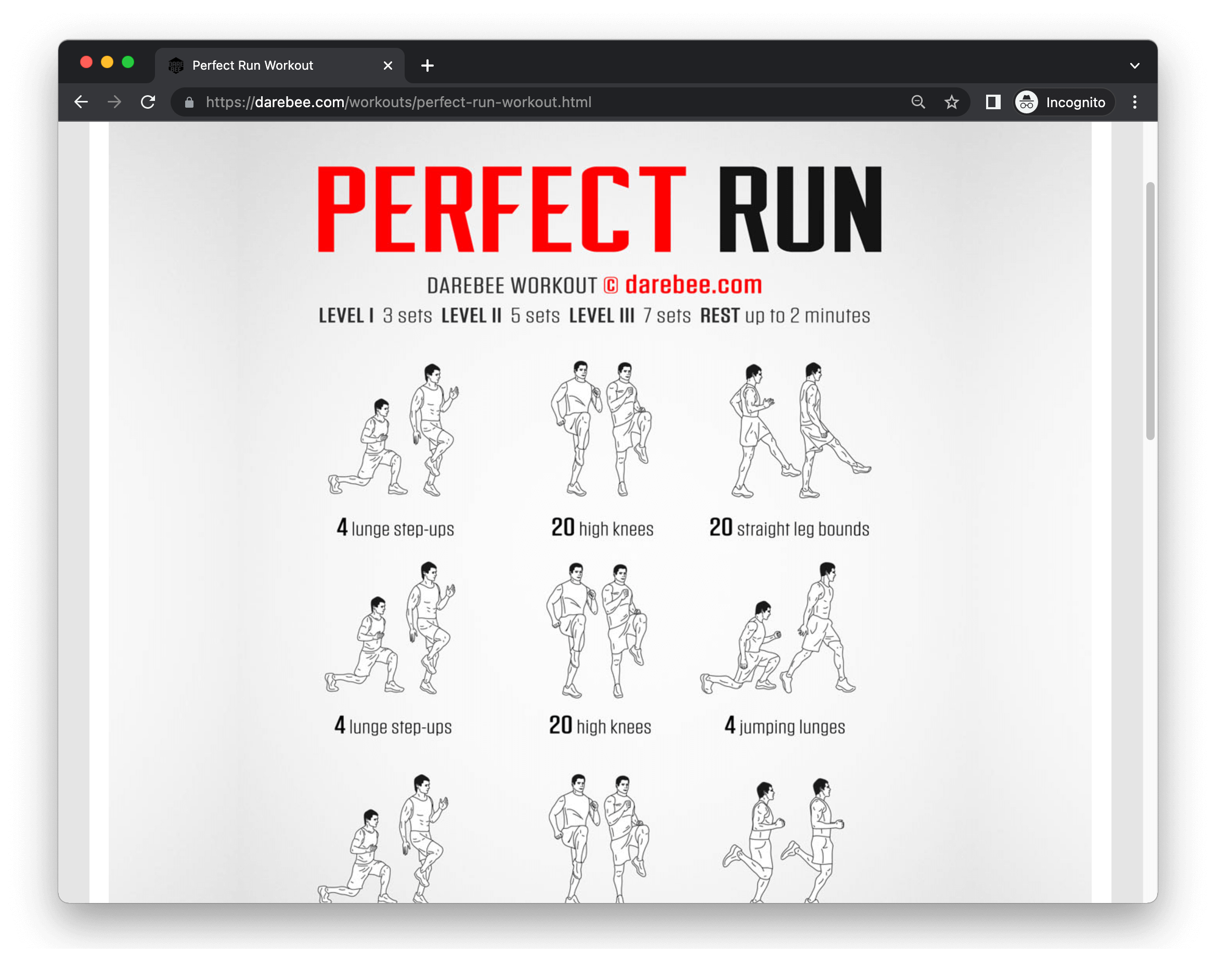Screen dimensions: 1216x980
Task: Click the browser forward navigation arrow
Action: (x=113, y=101)
